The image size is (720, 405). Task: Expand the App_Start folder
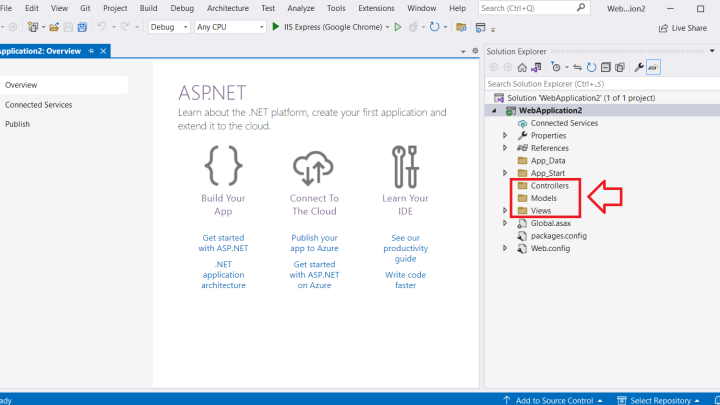[505, 173]
